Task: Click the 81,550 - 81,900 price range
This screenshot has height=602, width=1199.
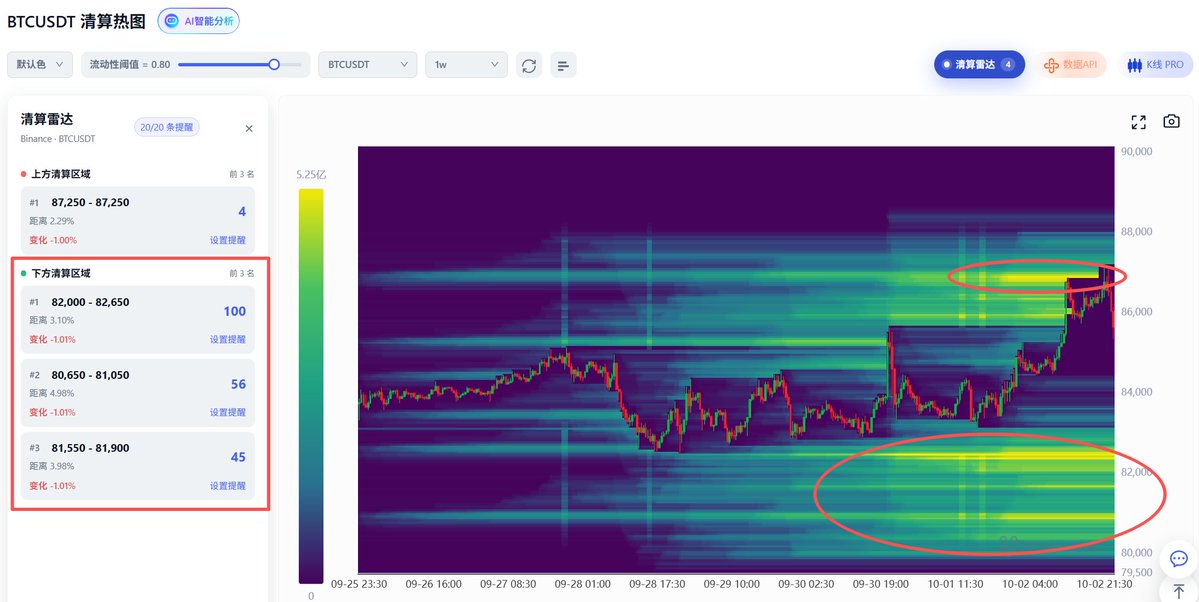Action: coord(90,448)
